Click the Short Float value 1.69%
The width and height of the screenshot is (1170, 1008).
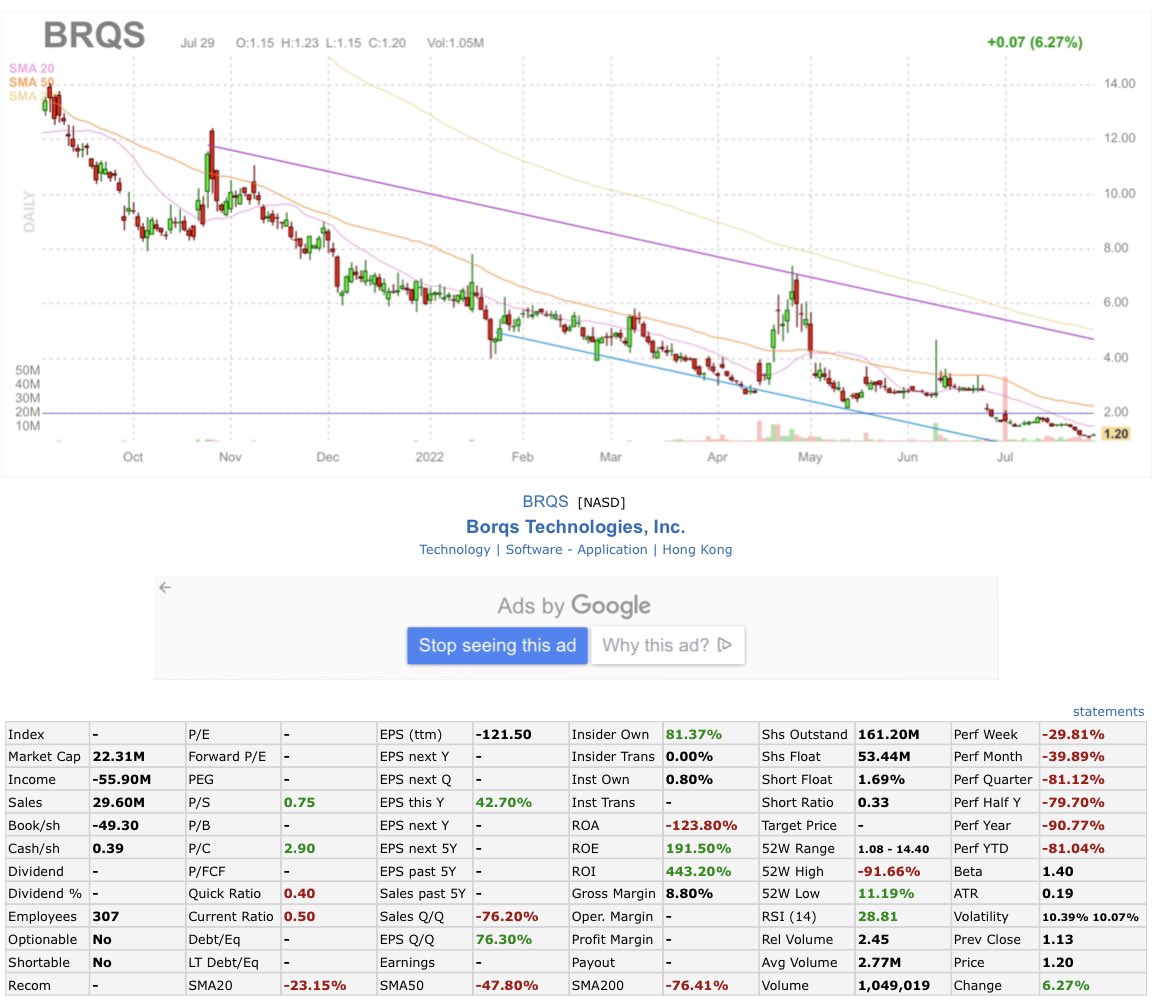[881, 780]
